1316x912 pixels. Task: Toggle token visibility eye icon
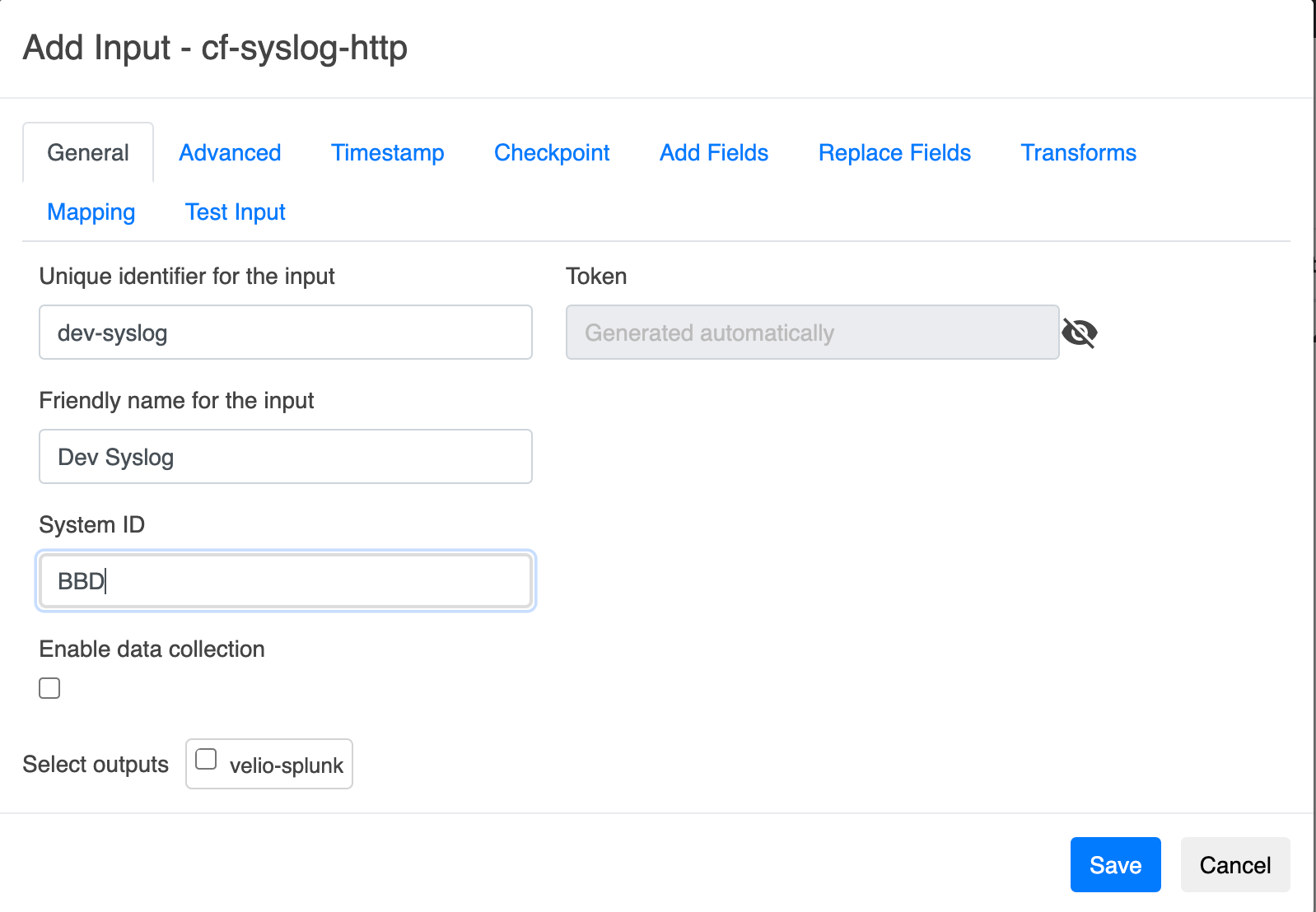tap(1079, 333)
